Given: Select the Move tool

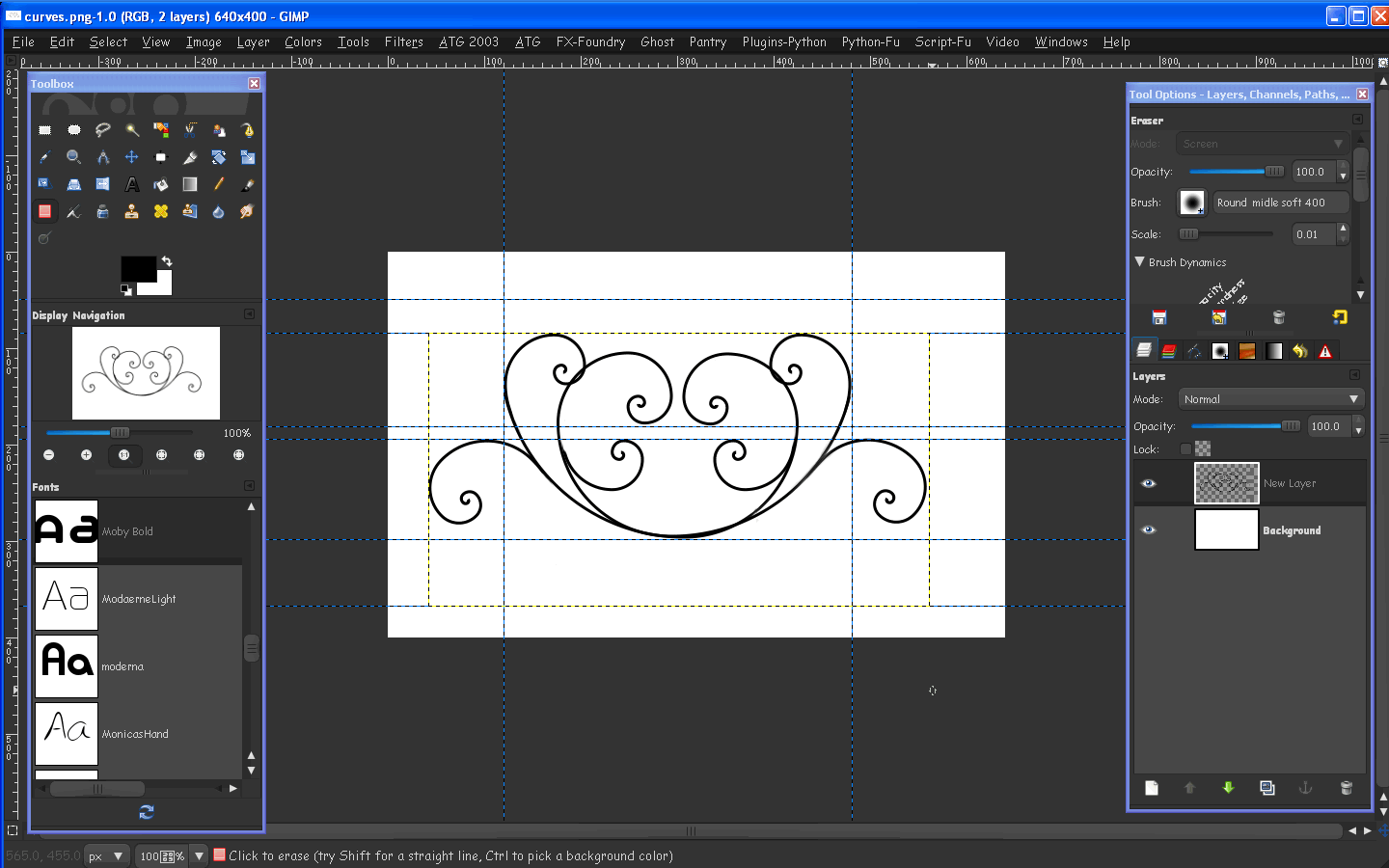Looking at the screenshot, I should click(x=131, y=156).
